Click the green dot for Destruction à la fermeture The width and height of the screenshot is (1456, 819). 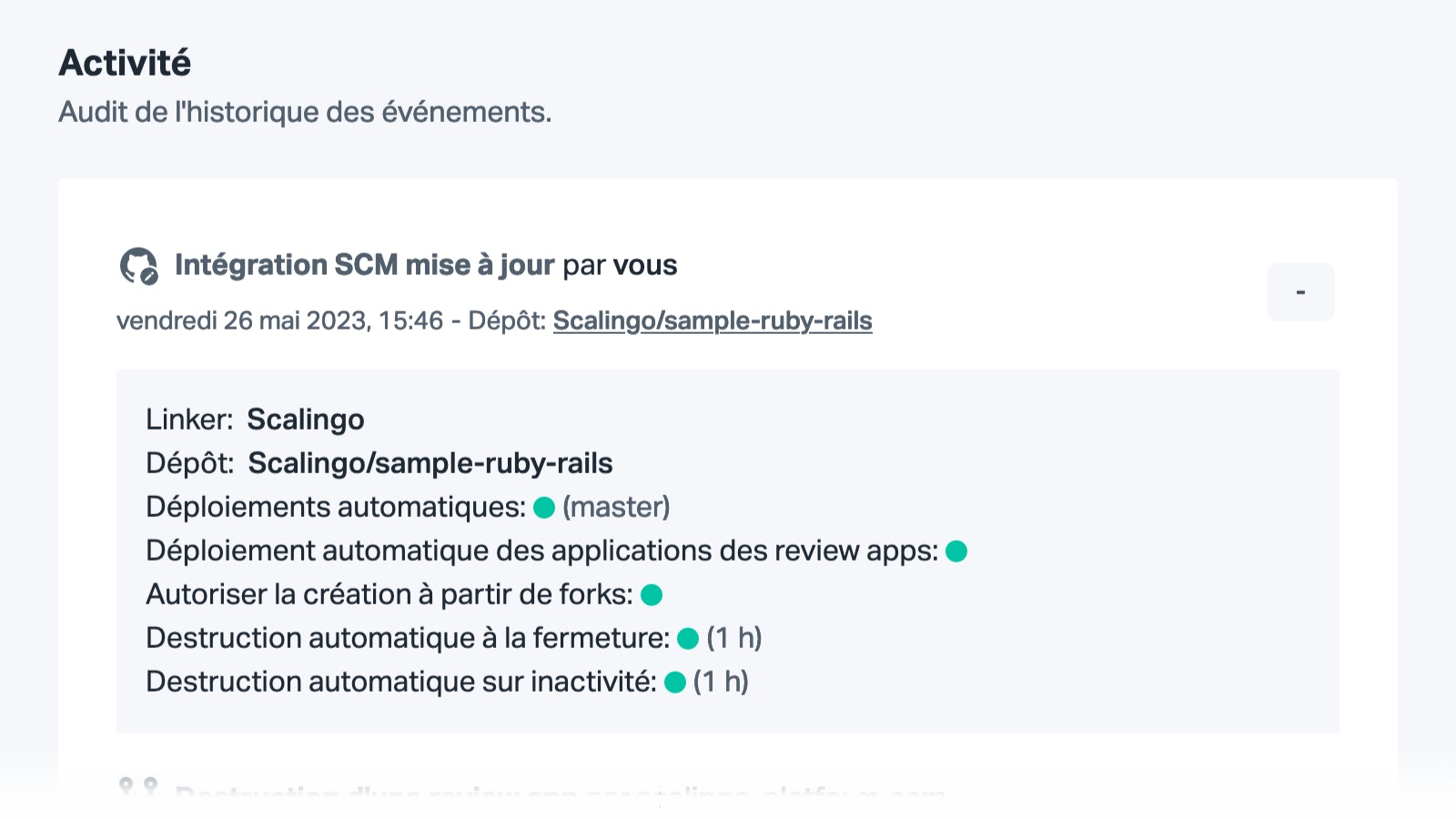(688, 639)
